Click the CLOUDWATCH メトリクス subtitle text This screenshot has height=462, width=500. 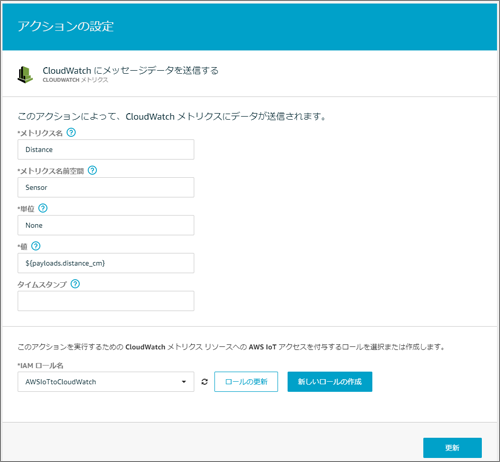pos(75,80)
